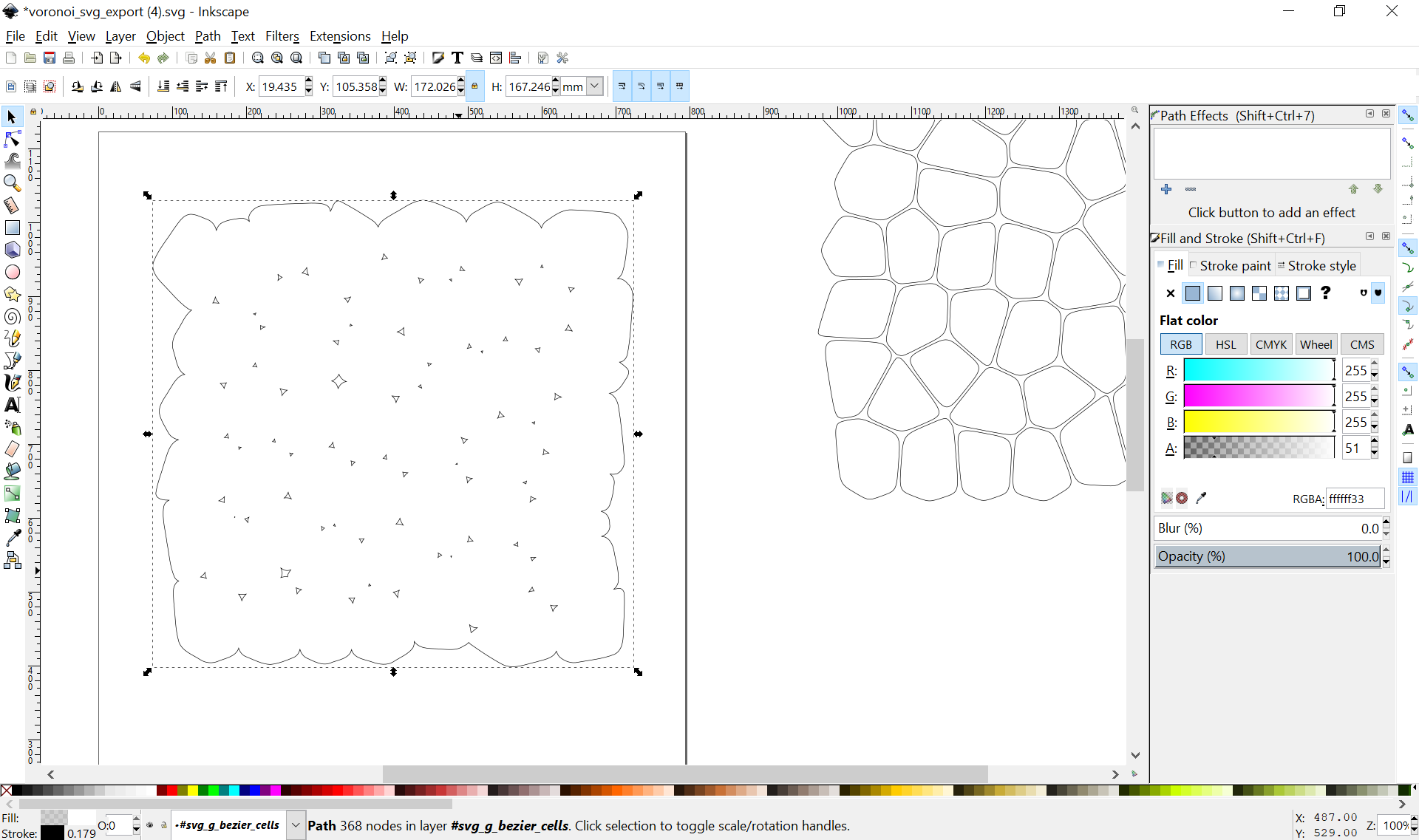Click the Save document icon
This screenshot has height=840, width=1419.
[50, 58]
